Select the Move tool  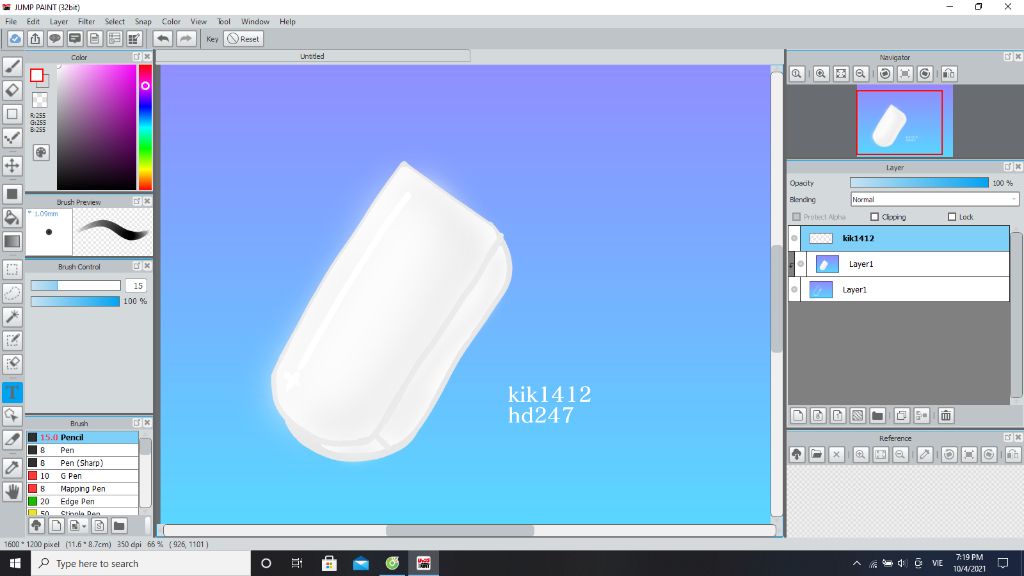click(12, 165)
